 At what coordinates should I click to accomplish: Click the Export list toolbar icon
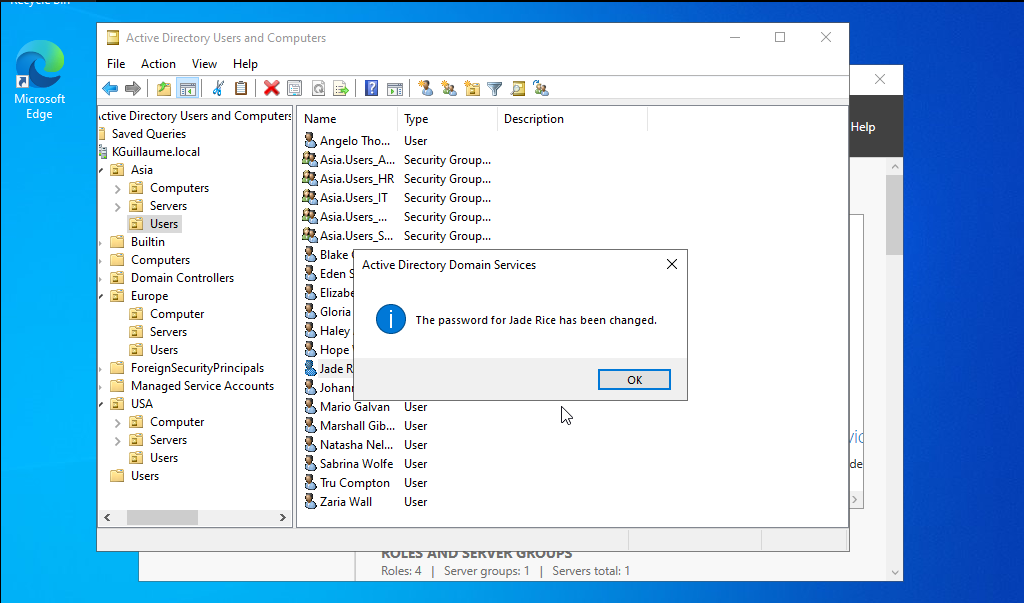(341, 88)
